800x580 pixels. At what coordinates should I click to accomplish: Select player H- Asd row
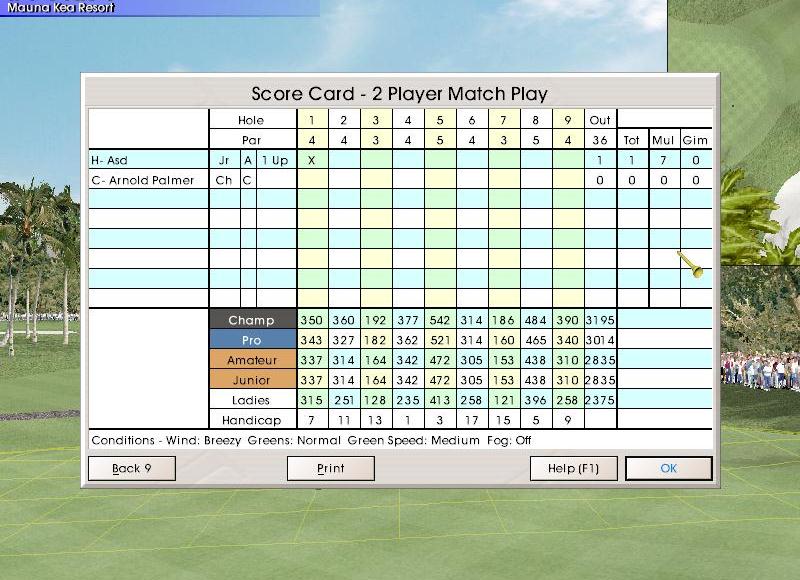pos(148,160)
